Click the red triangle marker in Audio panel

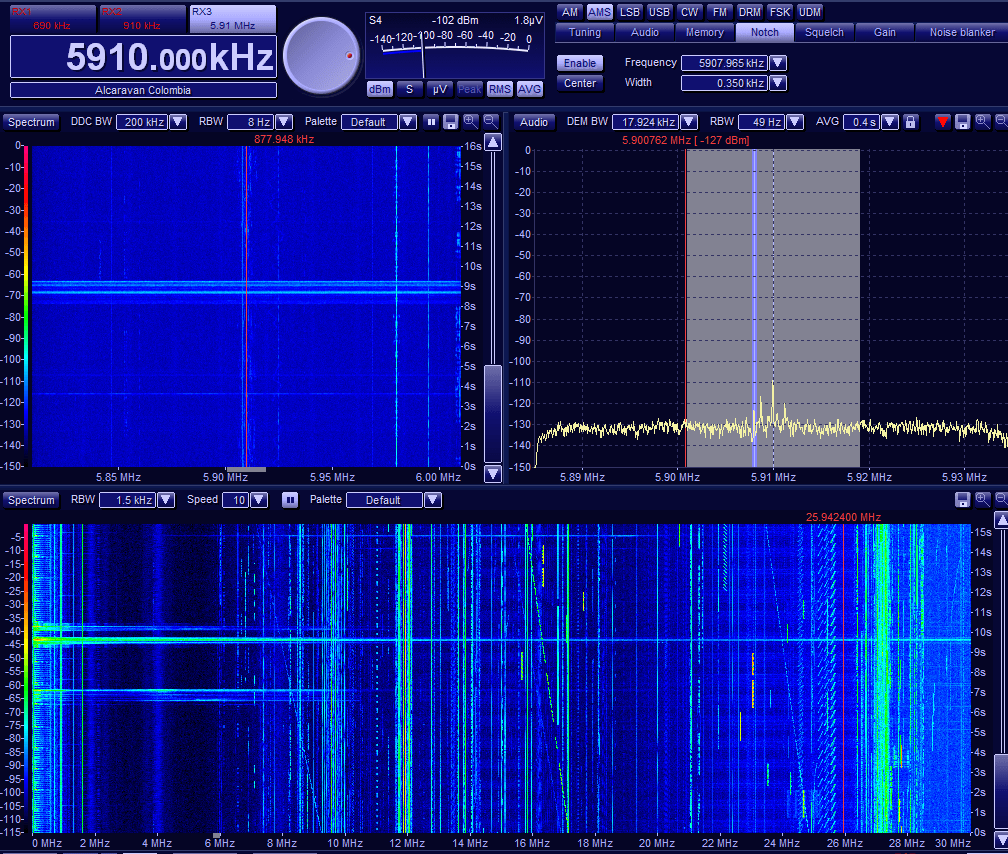click(942, 122)
